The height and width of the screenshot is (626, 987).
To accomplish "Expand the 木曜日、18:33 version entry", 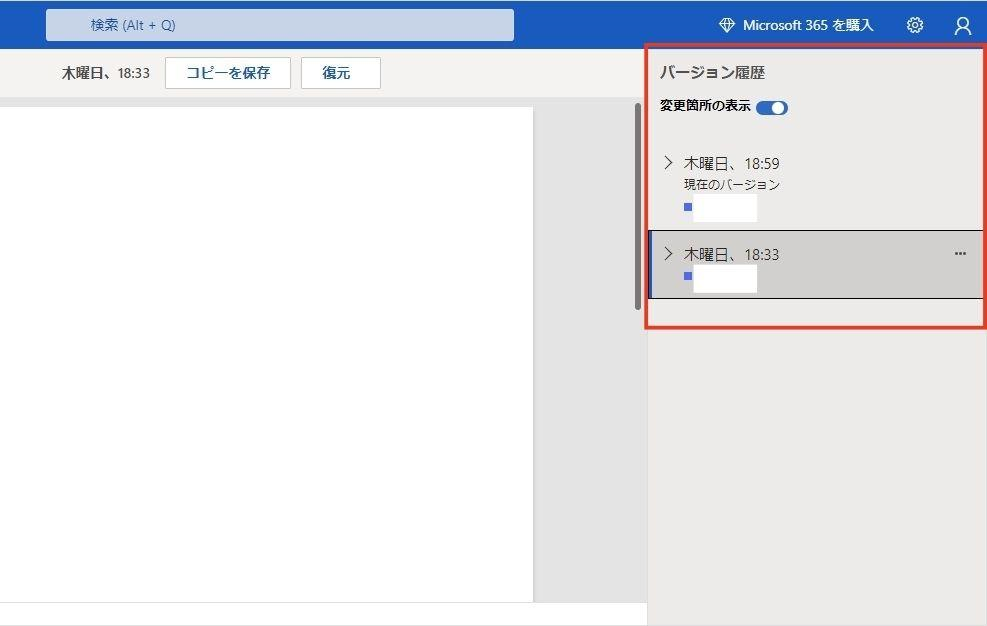I will [667, 254].
